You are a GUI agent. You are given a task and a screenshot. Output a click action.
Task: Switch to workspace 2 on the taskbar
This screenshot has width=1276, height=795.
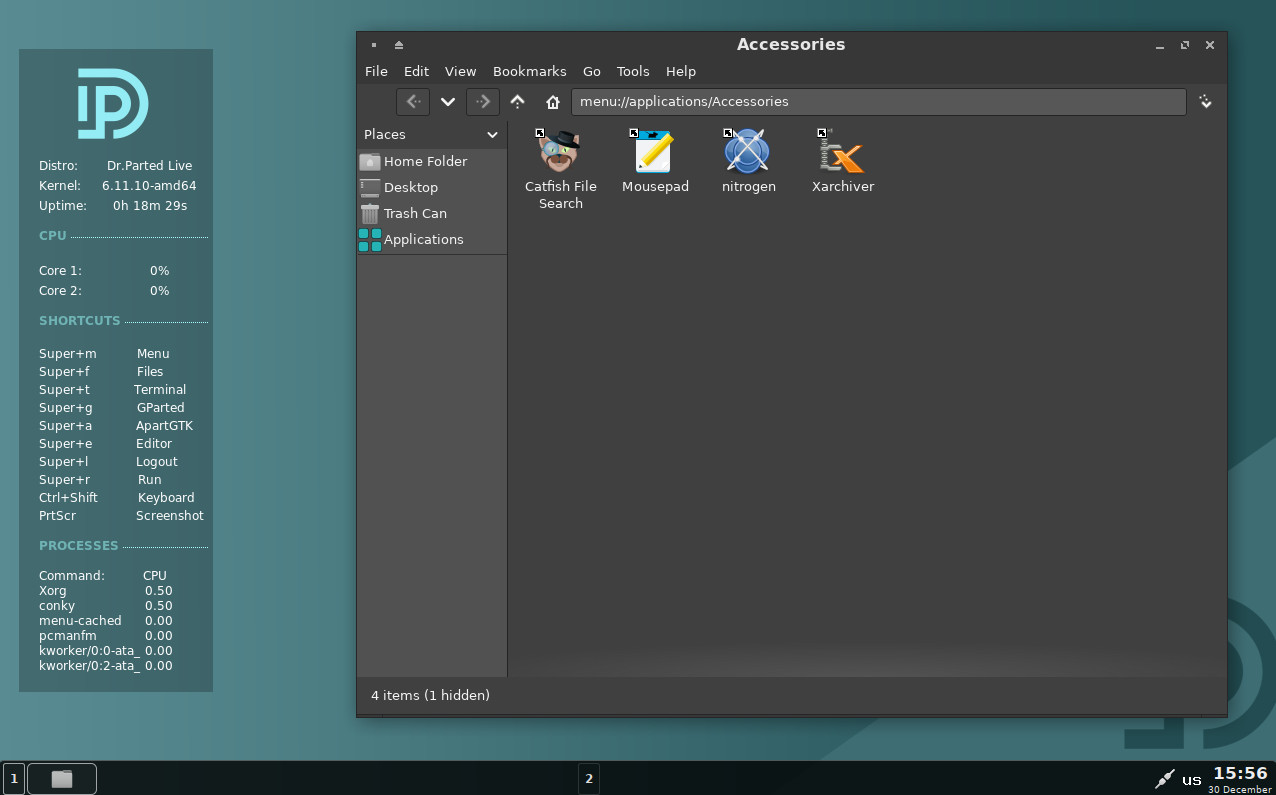[x=589, y=778]
